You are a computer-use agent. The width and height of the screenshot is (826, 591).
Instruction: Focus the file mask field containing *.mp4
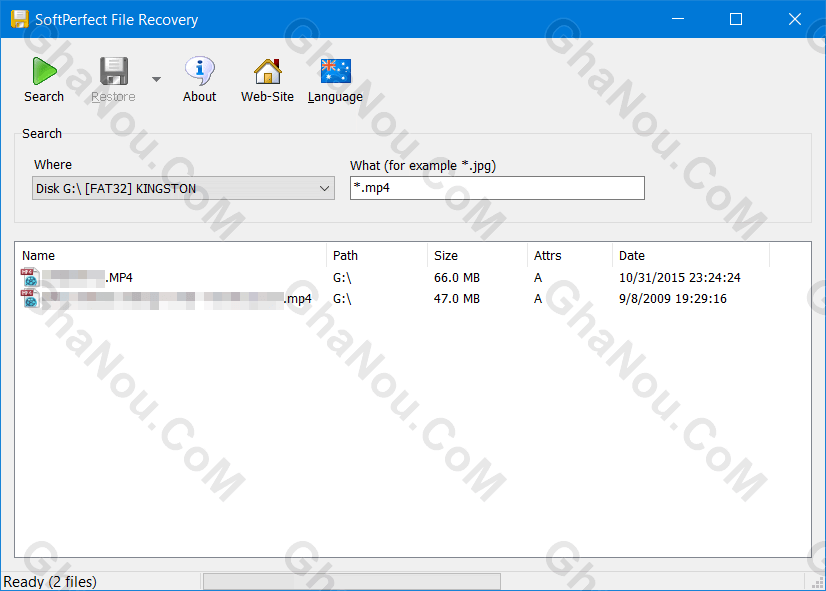497,188
